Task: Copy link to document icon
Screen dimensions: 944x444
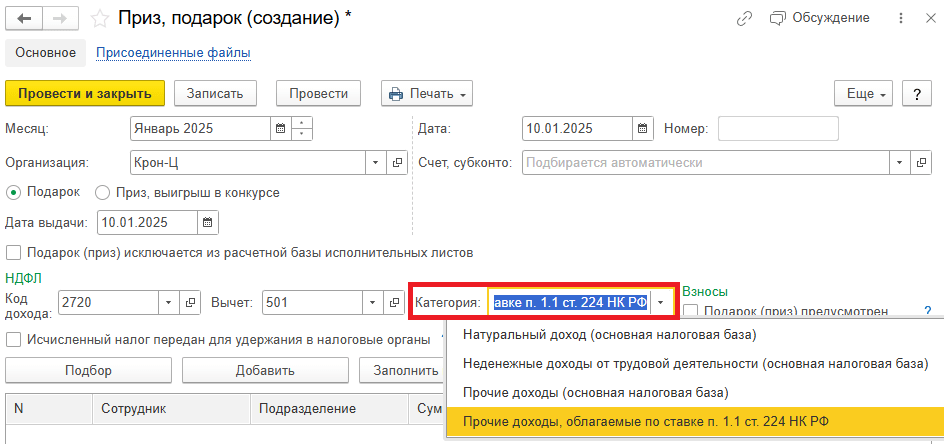Action: click(744, 18)
